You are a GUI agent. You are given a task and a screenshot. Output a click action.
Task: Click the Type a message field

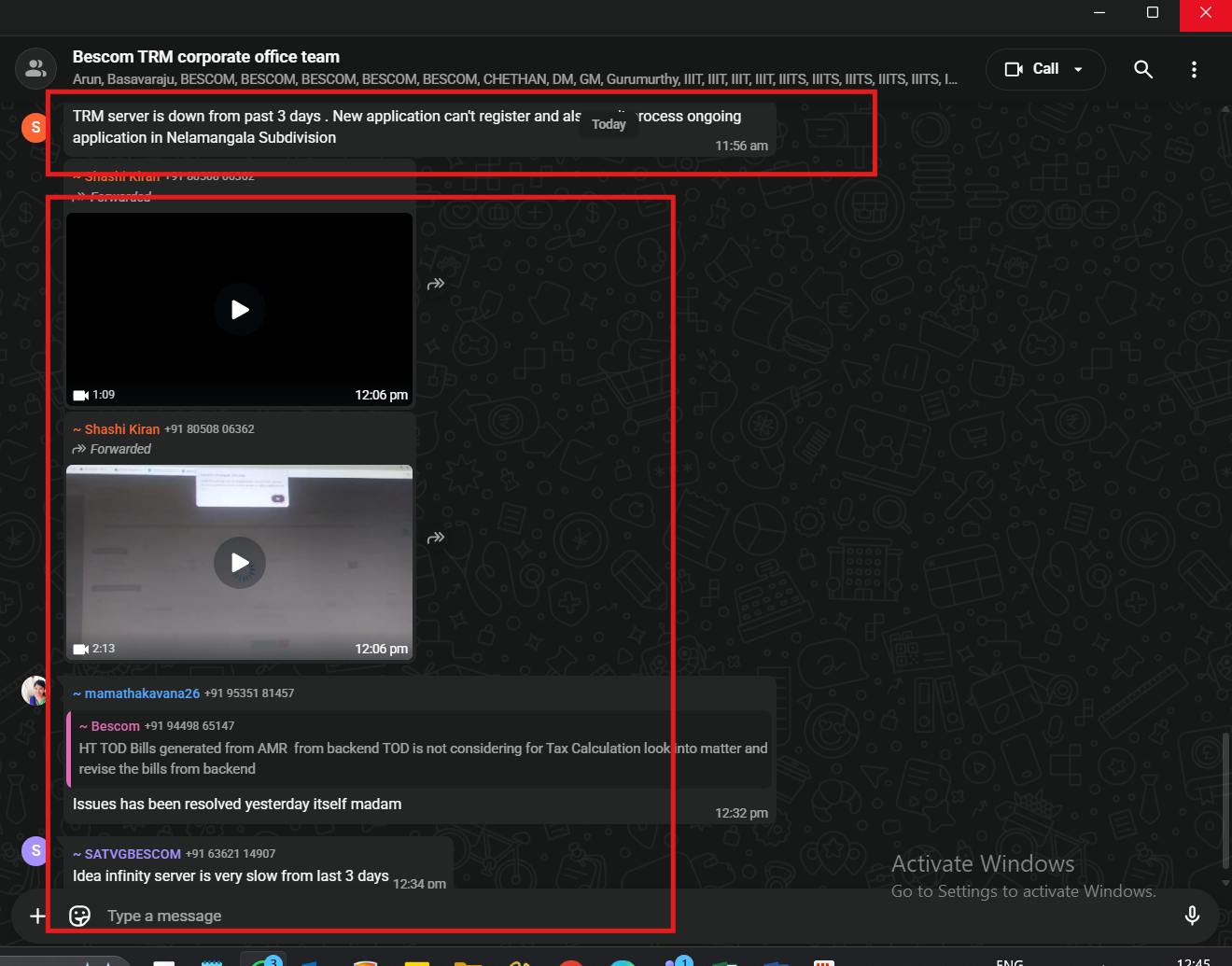pos(373,916)
